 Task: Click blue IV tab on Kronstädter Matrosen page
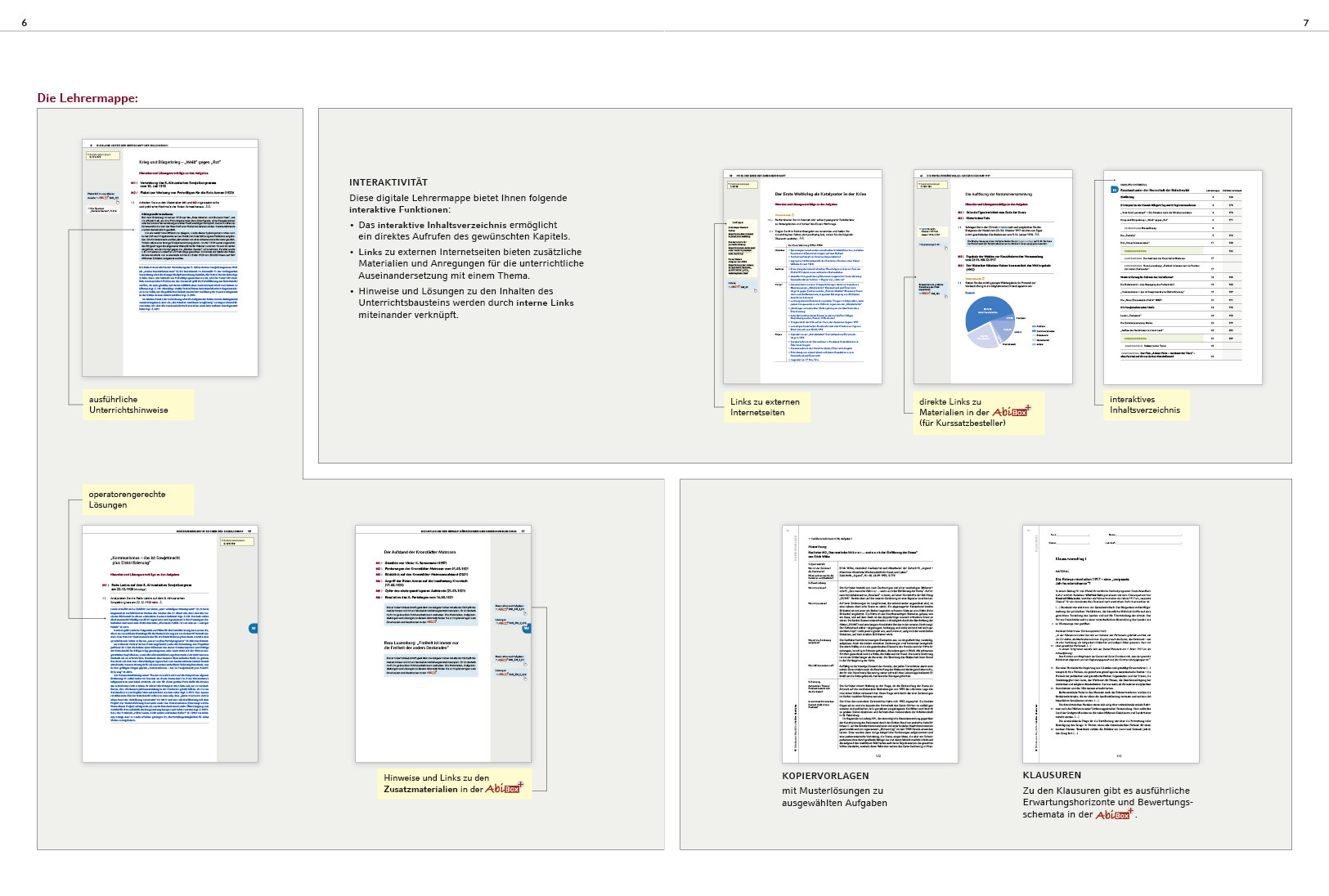click(527, 628)
